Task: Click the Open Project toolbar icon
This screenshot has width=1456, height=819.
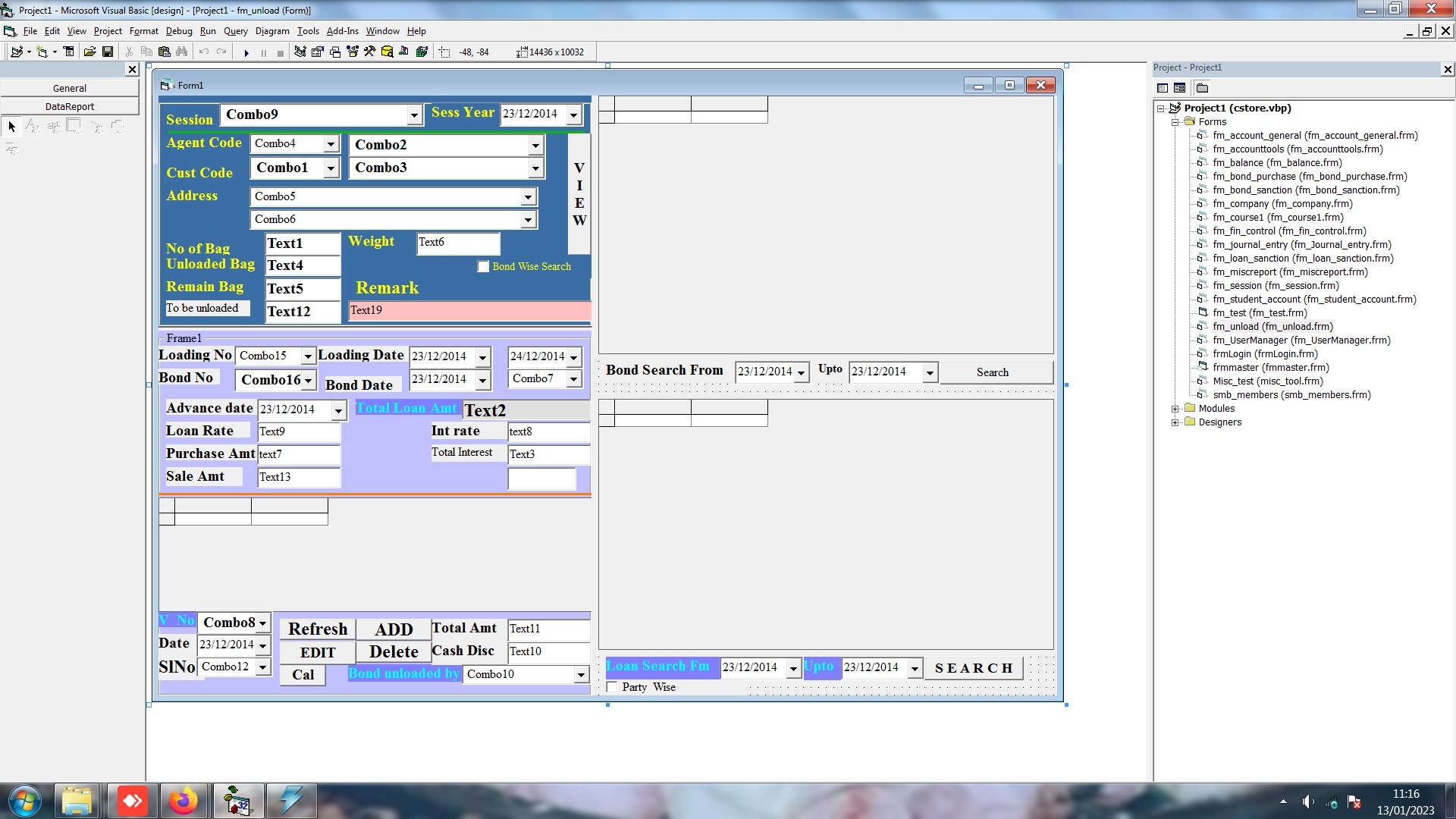Action: pyautogui.click(x=89, y=52)
